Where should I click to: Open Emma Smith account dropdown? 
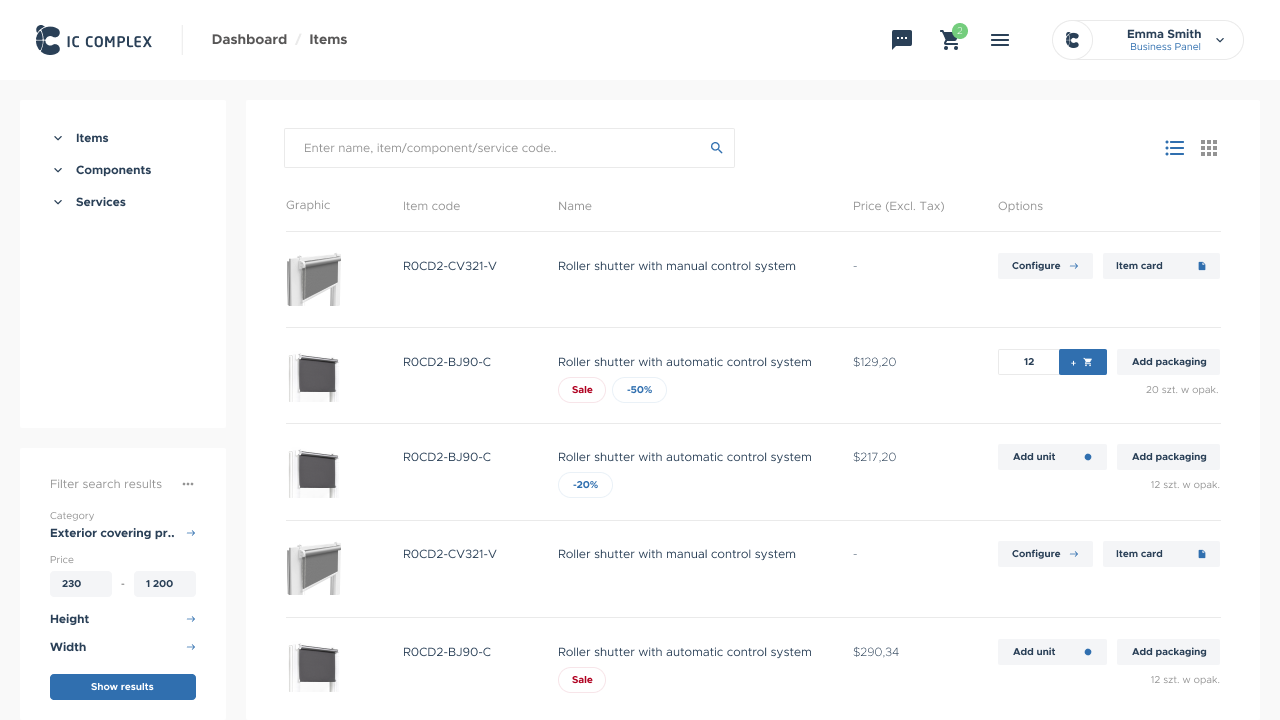tap(1219, 40)
